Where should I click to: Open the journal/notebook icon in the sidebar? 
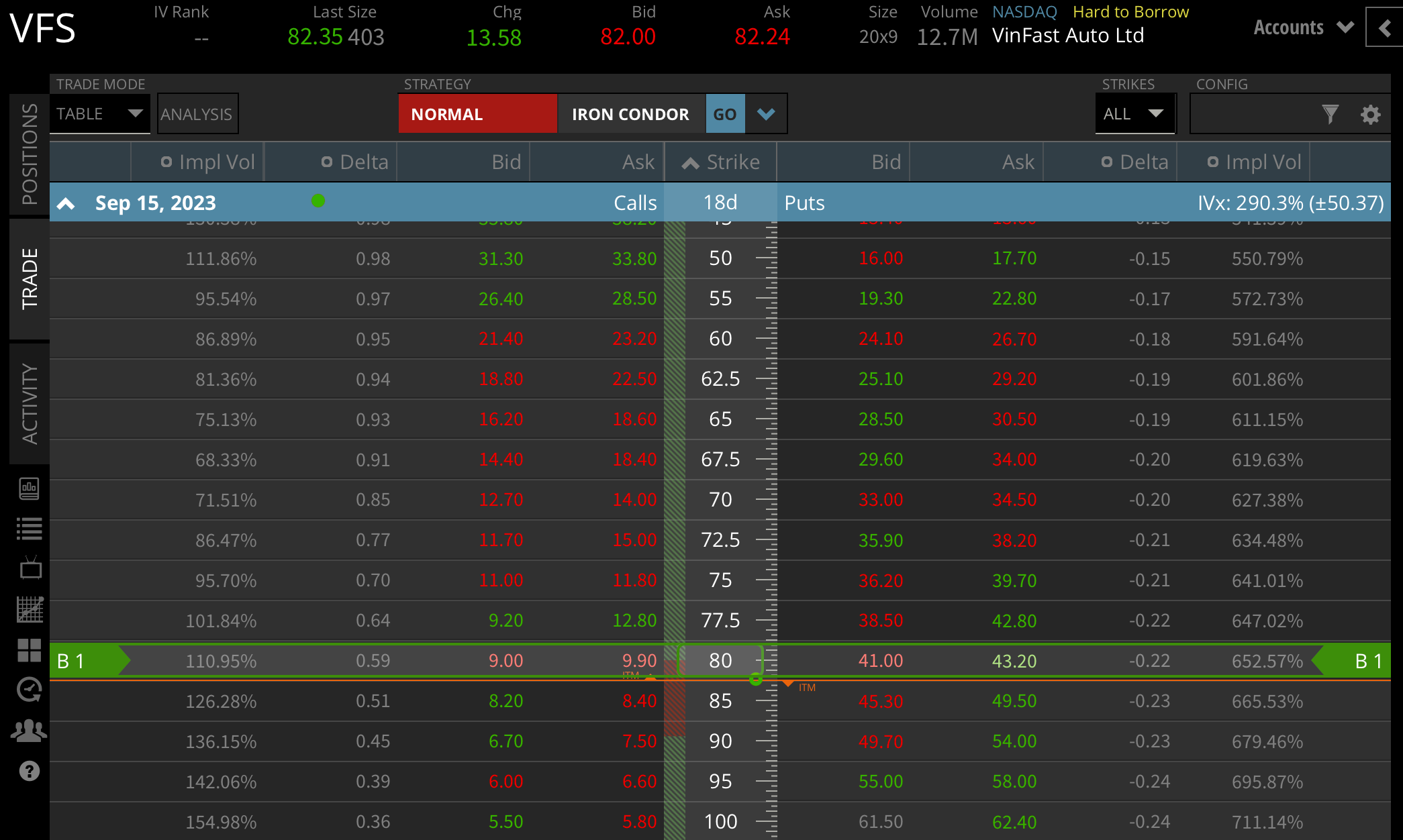[x=30, y=488]
